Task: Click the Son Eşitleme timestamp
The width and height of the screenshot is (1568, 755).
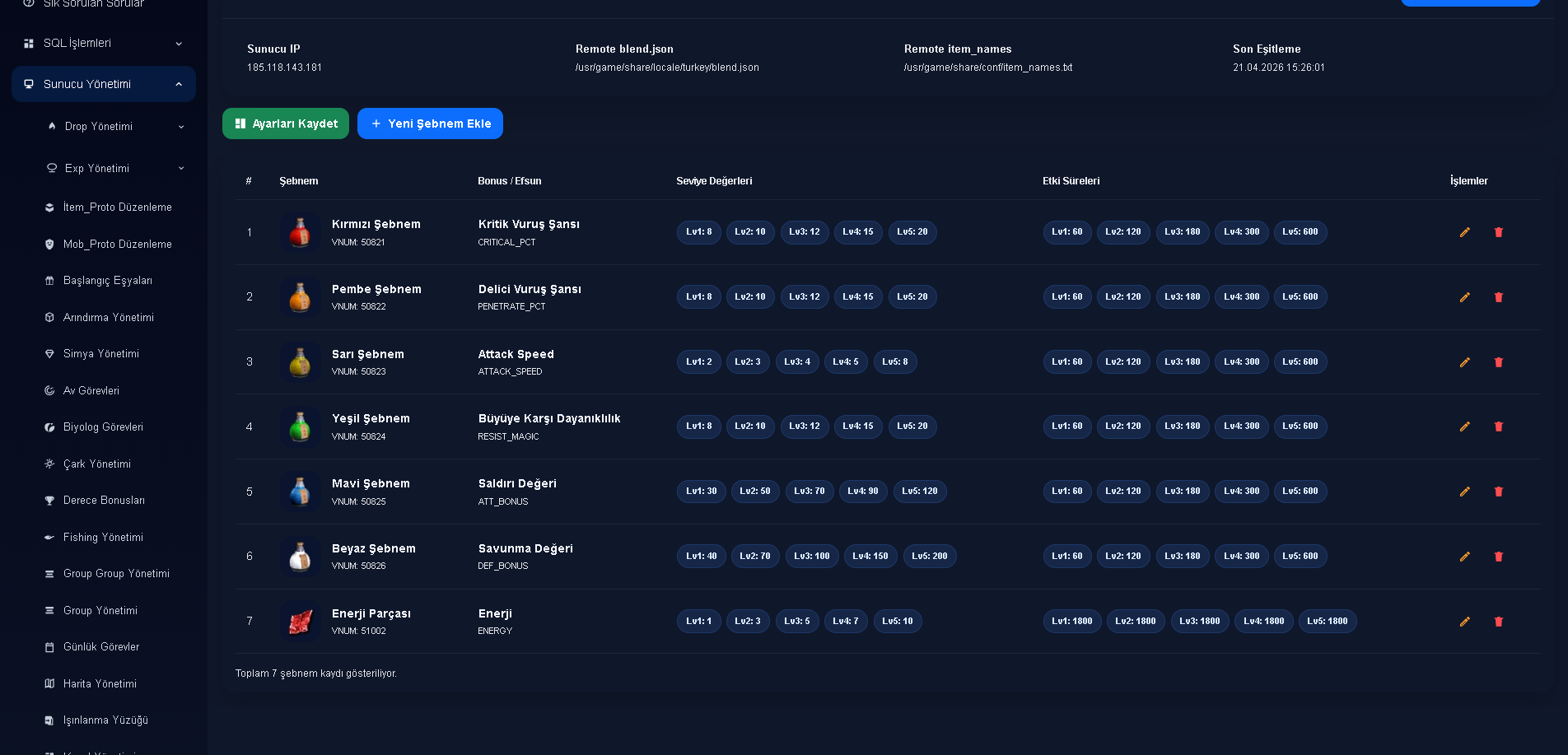Action: [x=1279, y=68]
